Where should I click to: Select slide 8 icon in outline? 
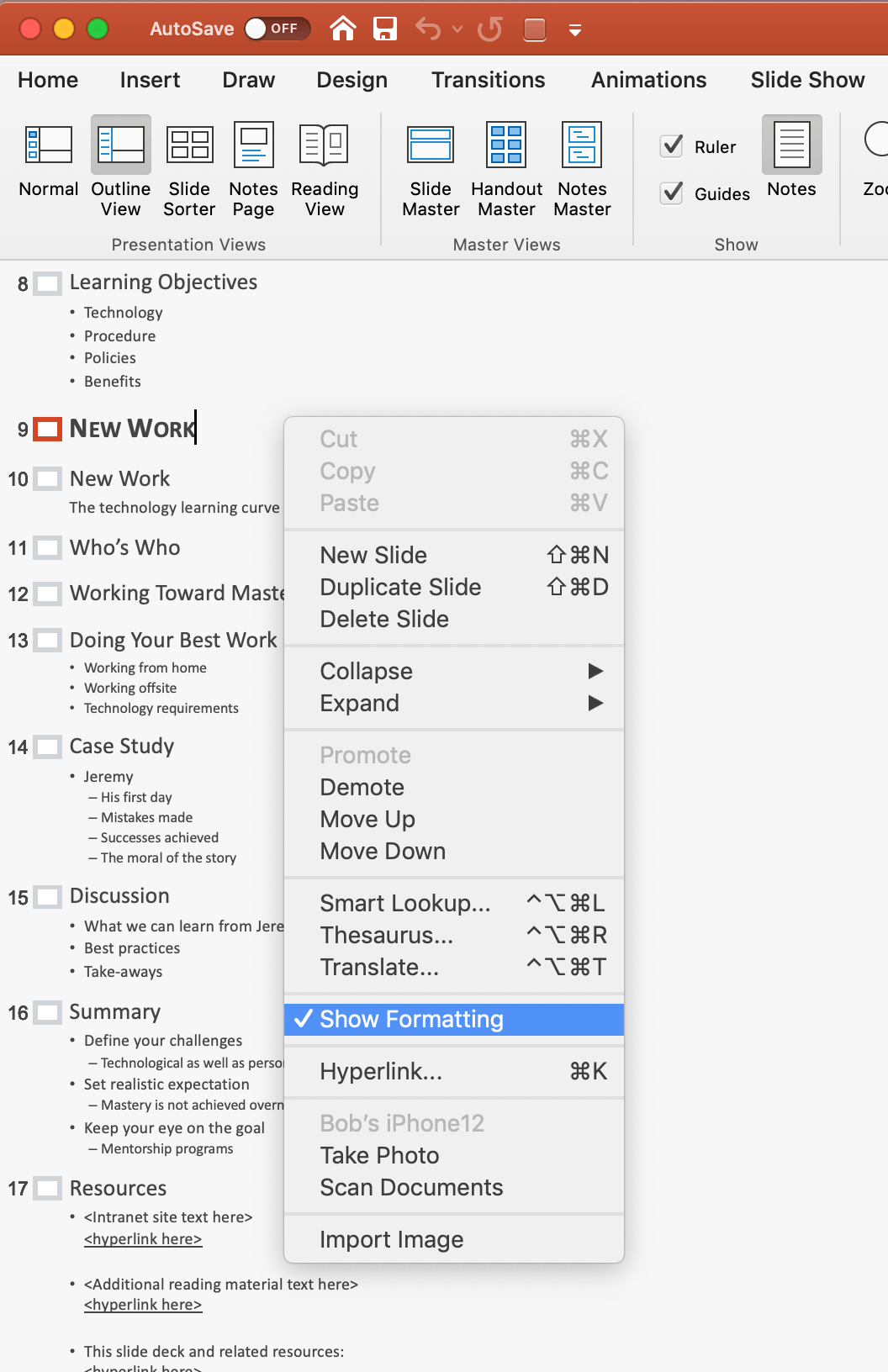tap(48, 283)
